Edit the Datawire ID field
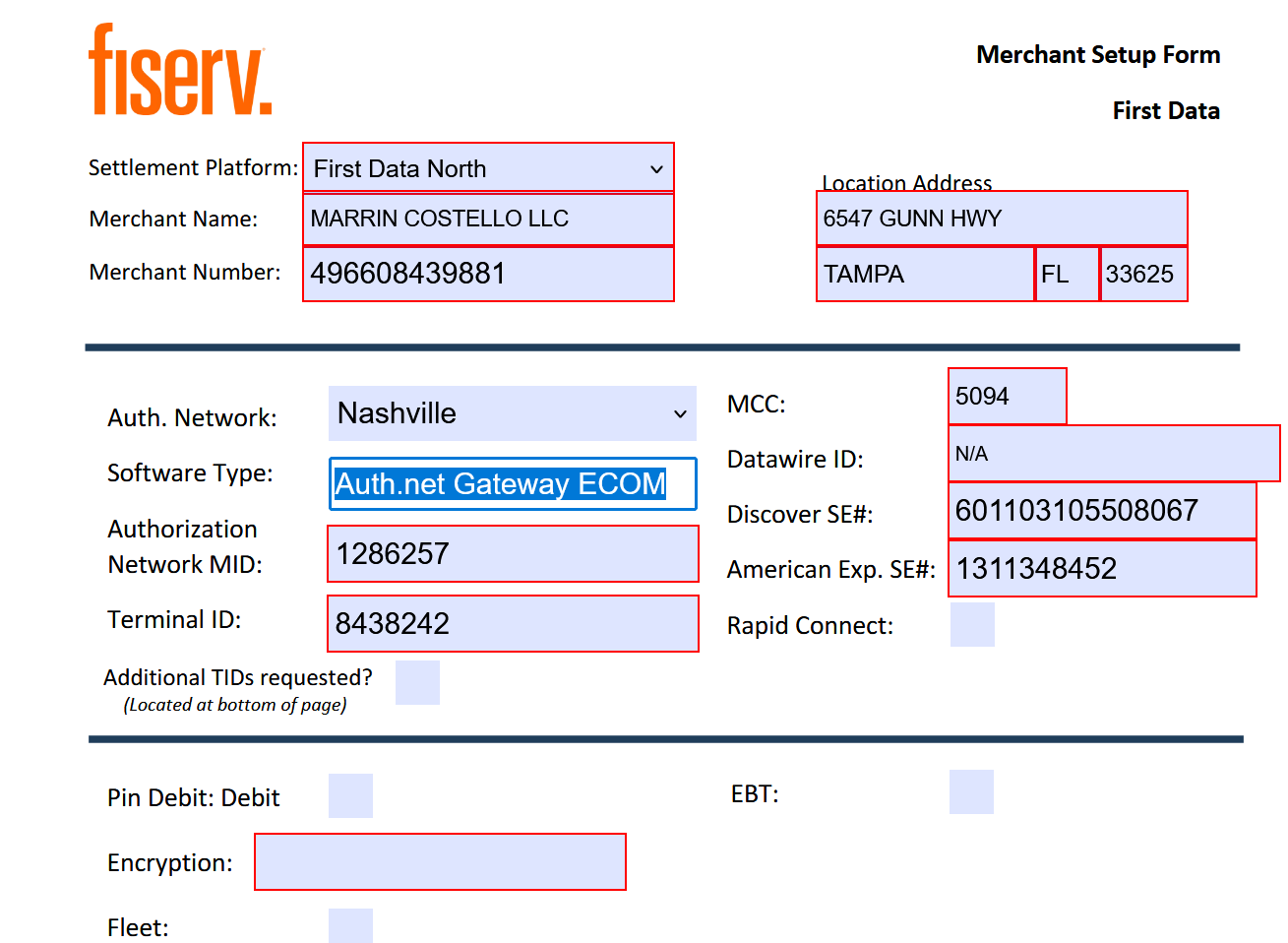Screen dimensions: 1288x943 pyautogui.click(x=1114, y=454)
